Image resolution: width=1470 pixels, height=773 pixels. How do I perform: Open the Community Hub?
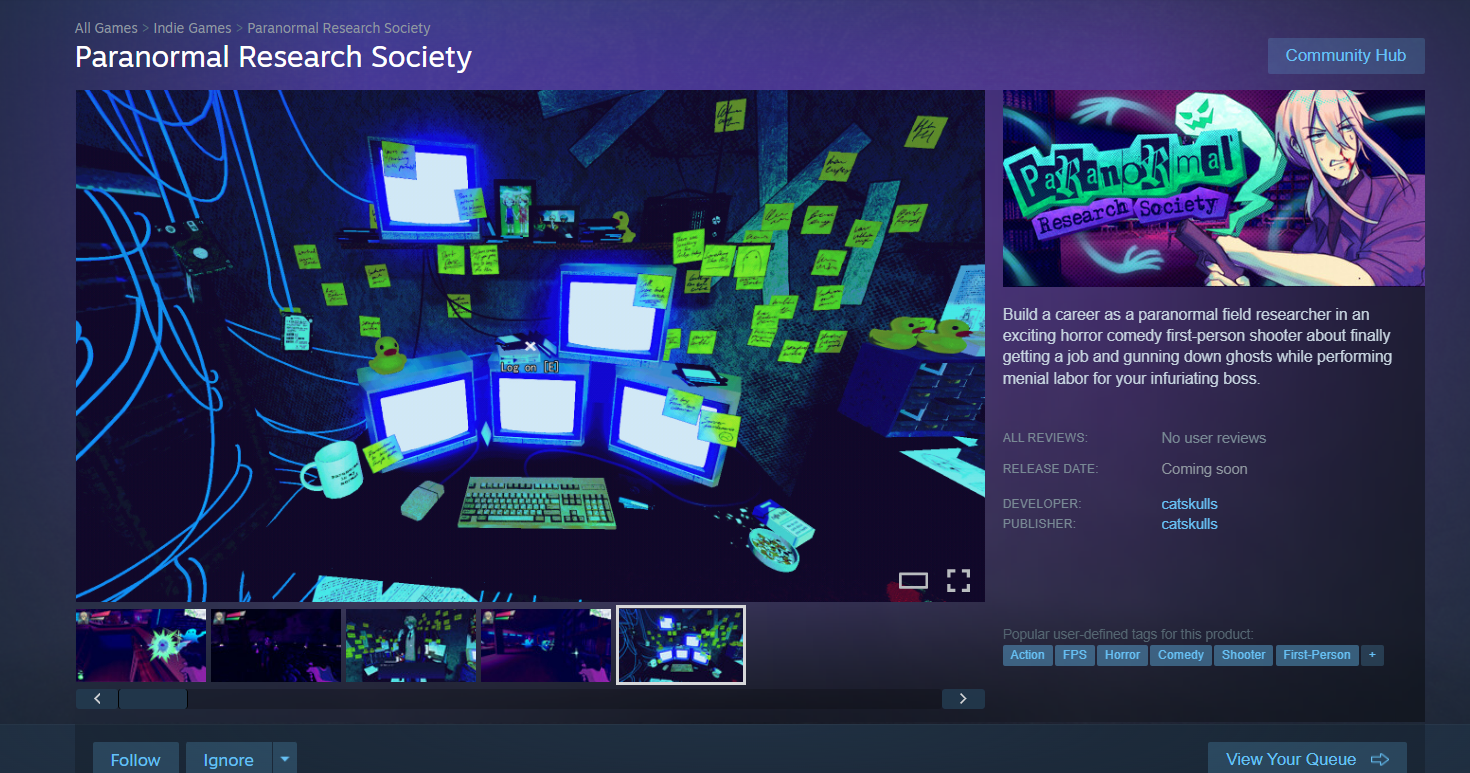click(x=1346, y=56)
